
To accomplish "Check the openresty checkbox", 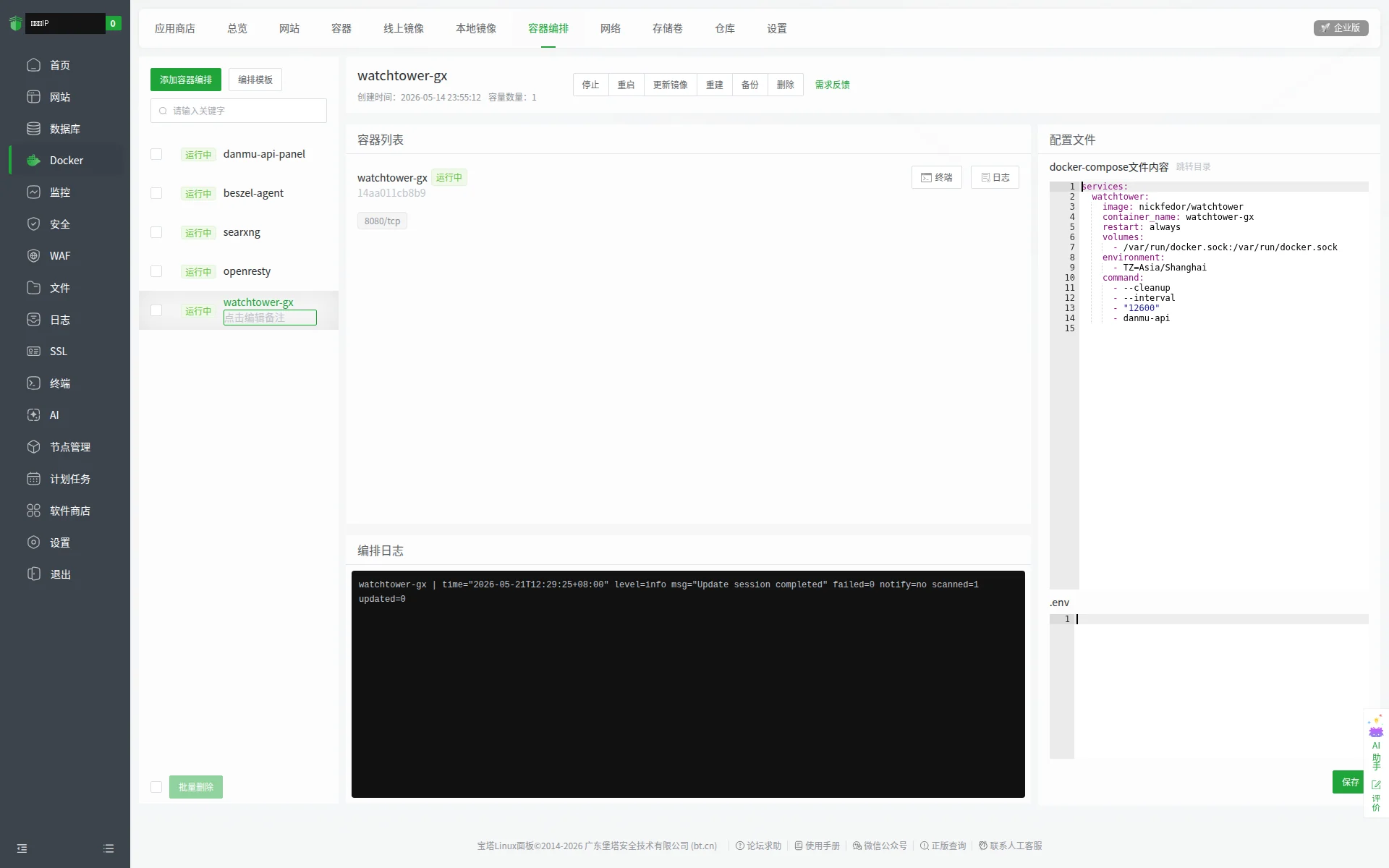I will click(156, 271).
